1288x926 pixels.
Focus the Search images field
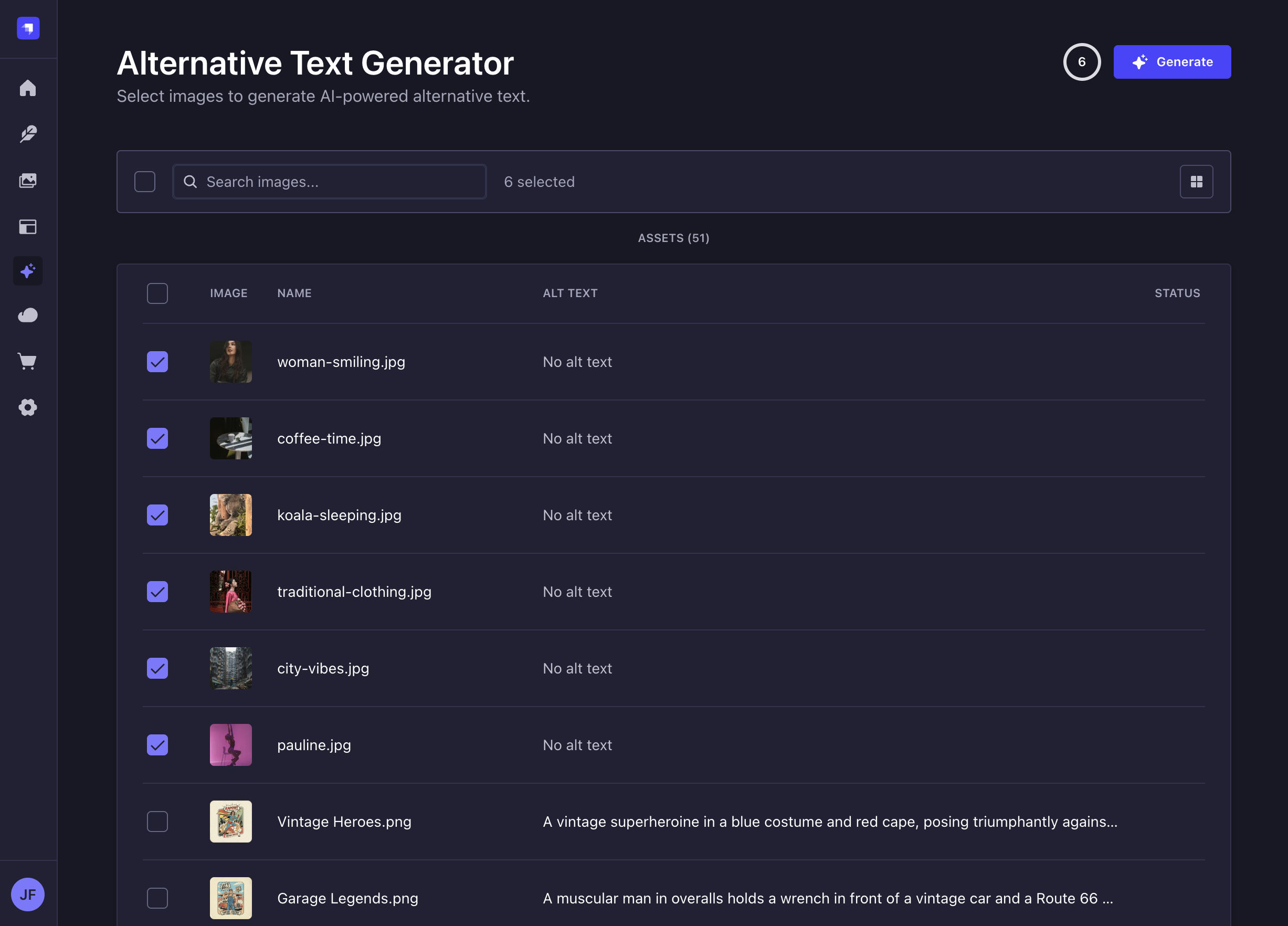click(x=330, y=182)
